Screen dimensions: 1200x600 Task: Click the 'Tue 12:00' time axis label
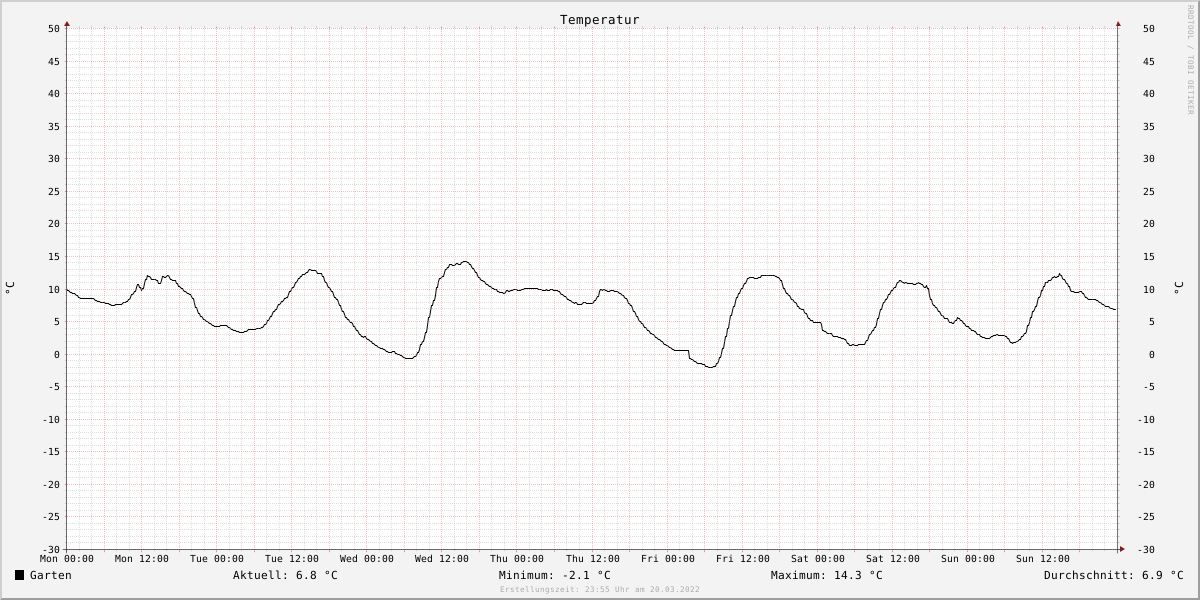coord(292,559)
